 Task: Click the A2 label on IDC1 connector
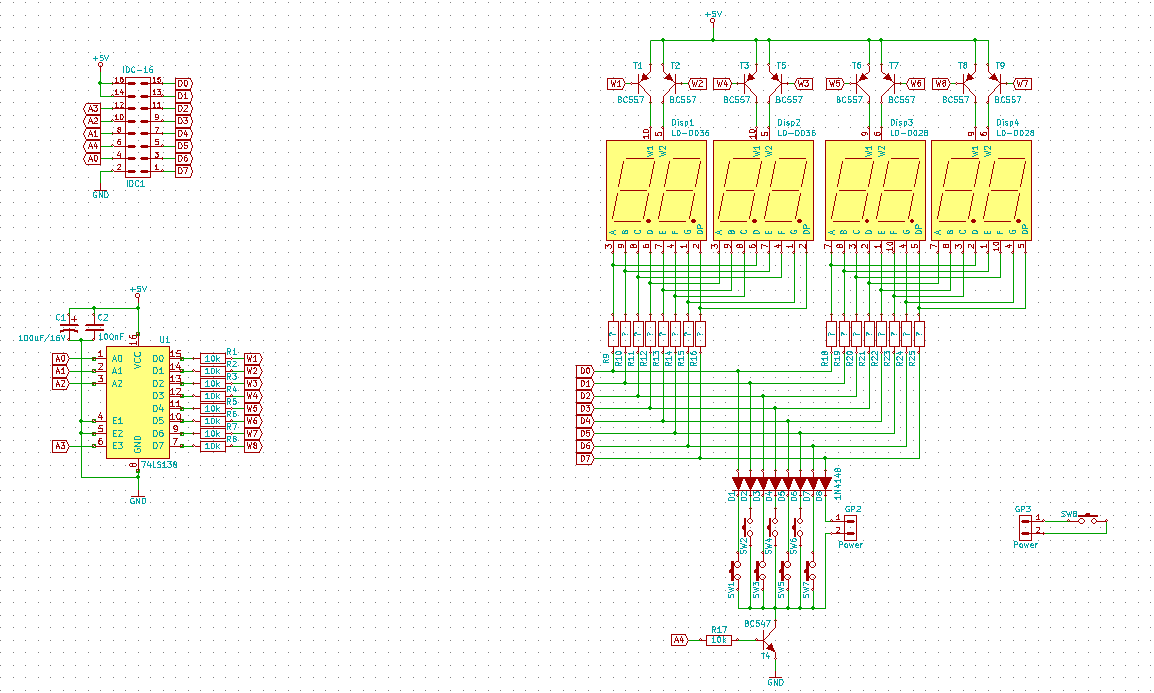click(93, 121)
